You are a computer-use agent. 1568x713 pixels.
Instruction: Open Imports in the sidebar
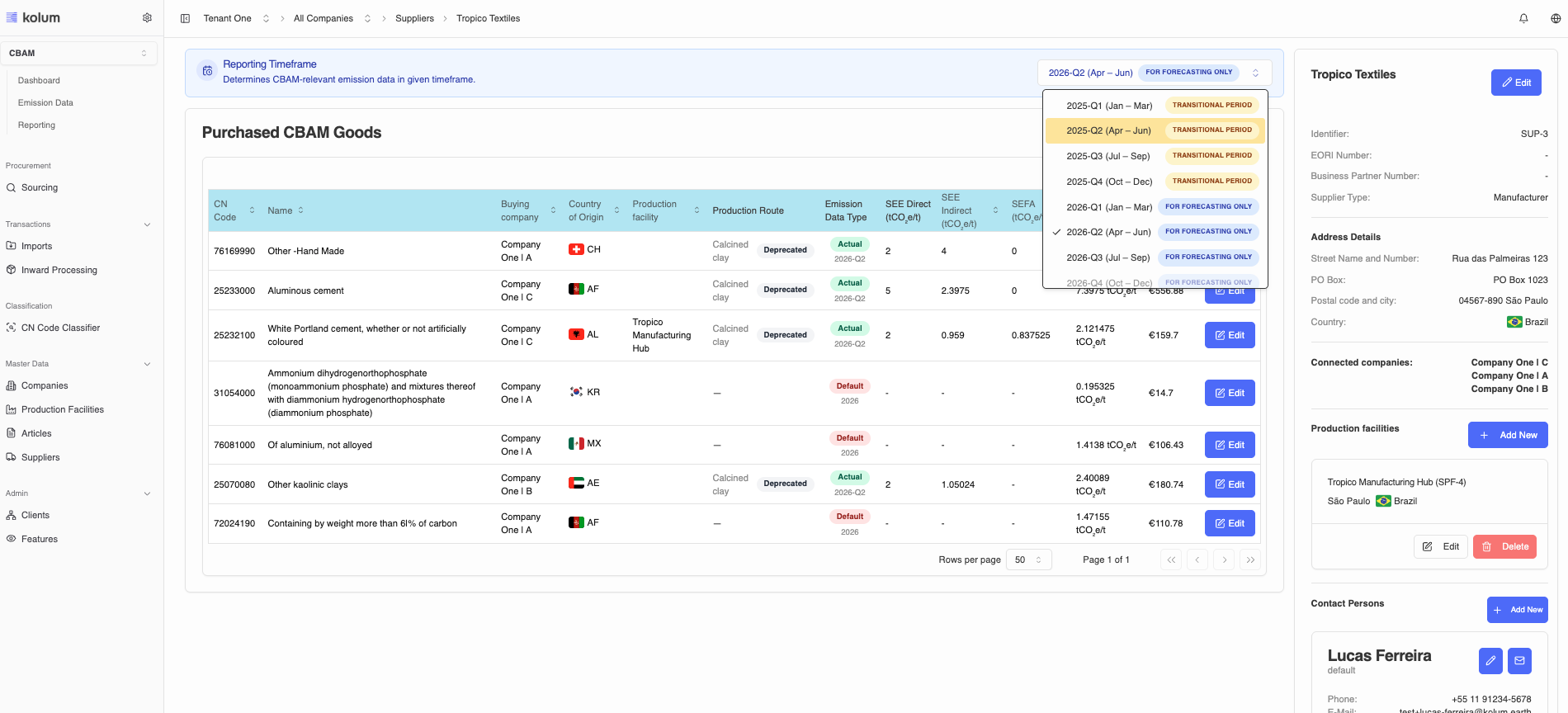click(36, 246)
